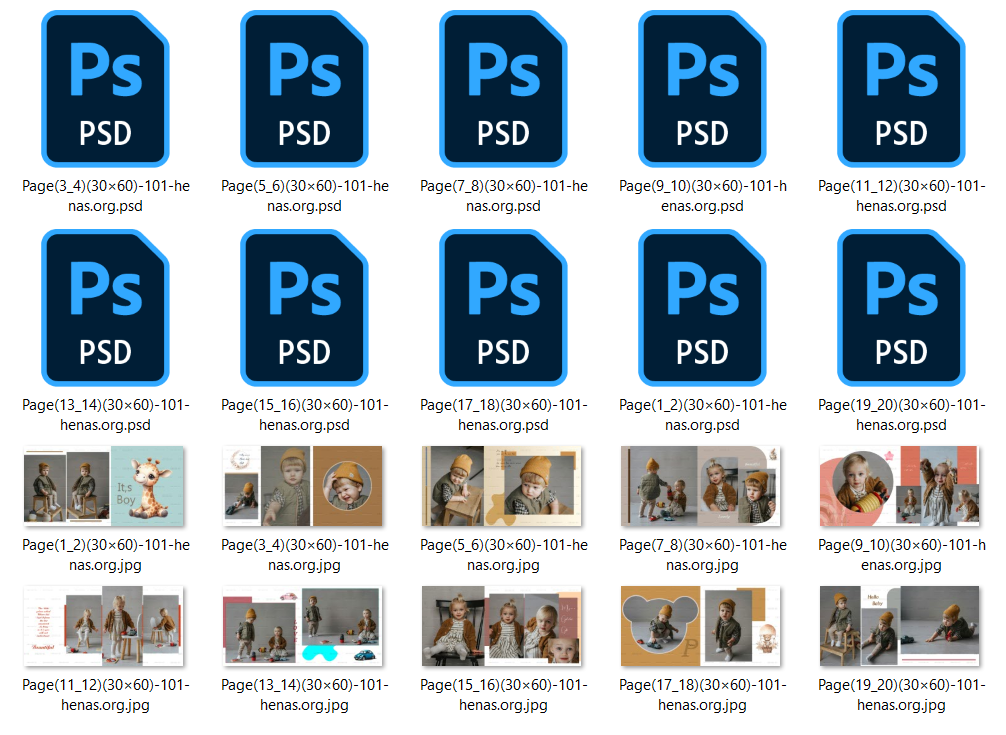Select thumbnail of Page(5_6) jpg
Image resolution: width=1006 pixels, height=735 pixels.
tap(502, 486)
